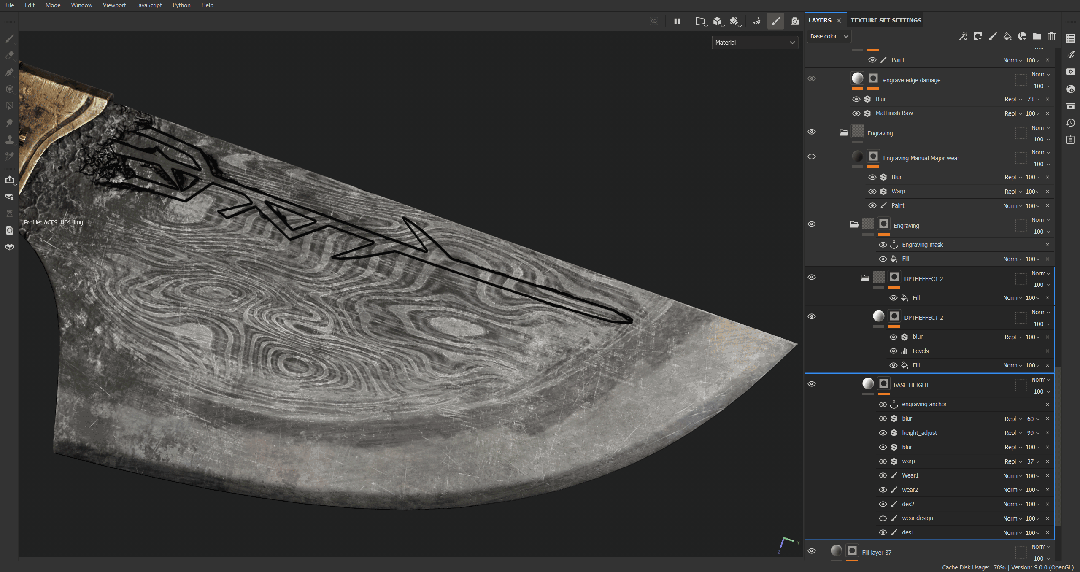The width and height of the screenshot is (1080, 572).
Task: Toggle visibility of Fill layer 37
Action: tap(811, 551)
